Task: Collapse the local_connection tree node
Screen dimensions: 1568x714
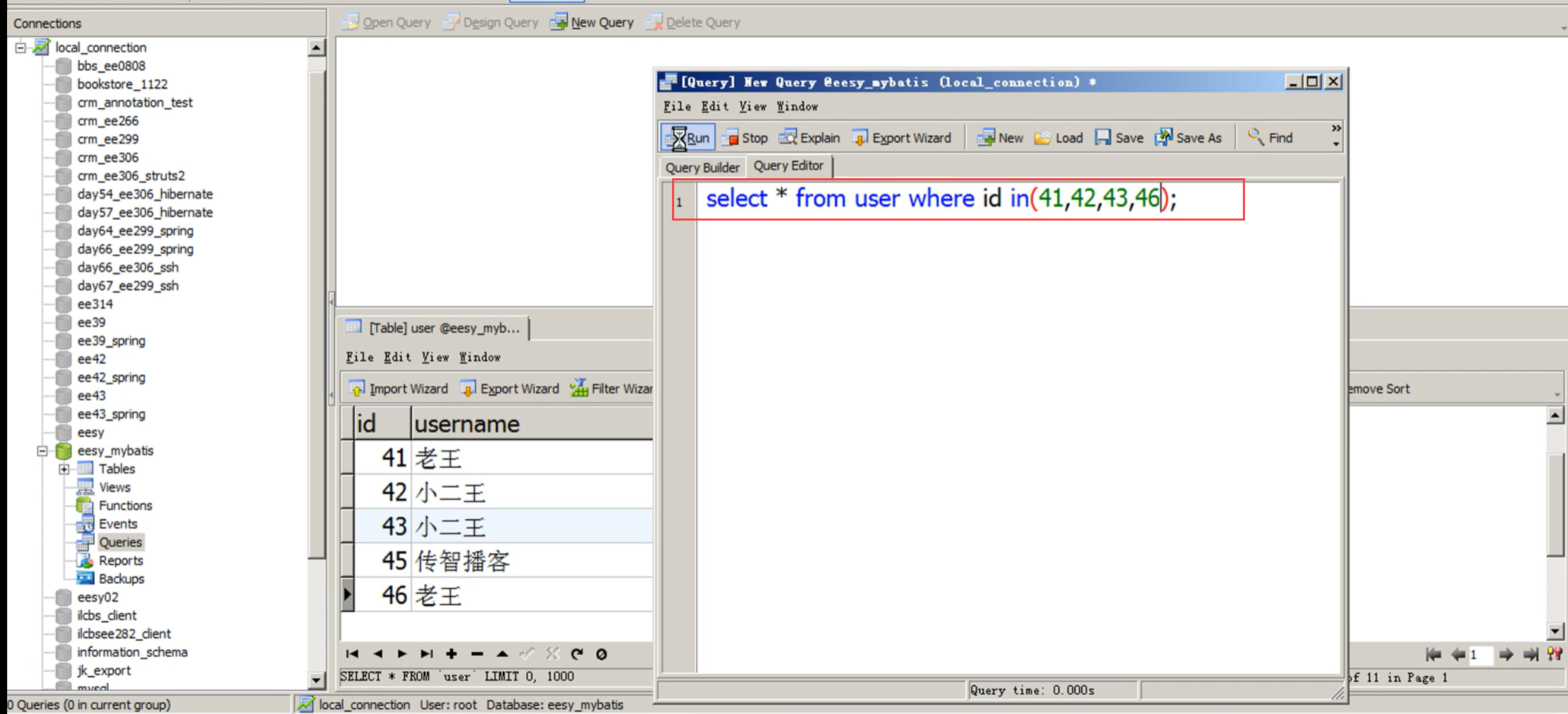Action: (x=21, y=47)
